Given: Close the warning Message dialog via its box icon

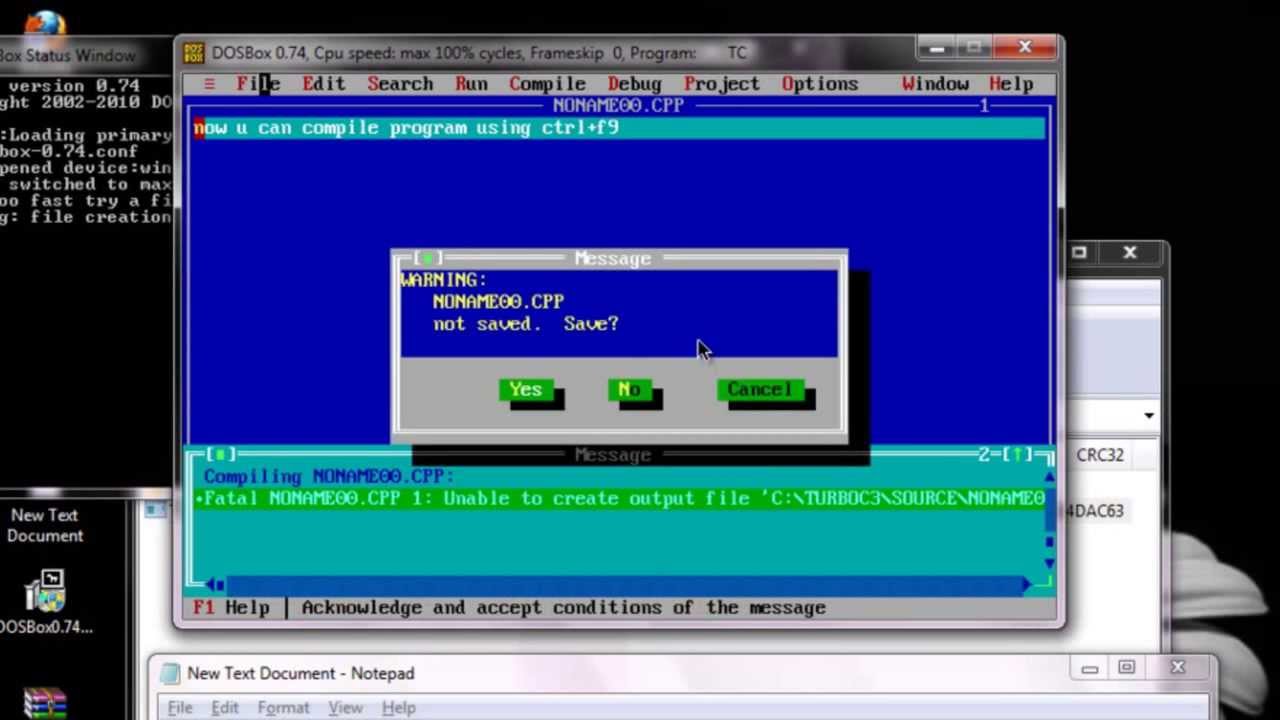Looking at the screenshot, I should pos(427,259).
